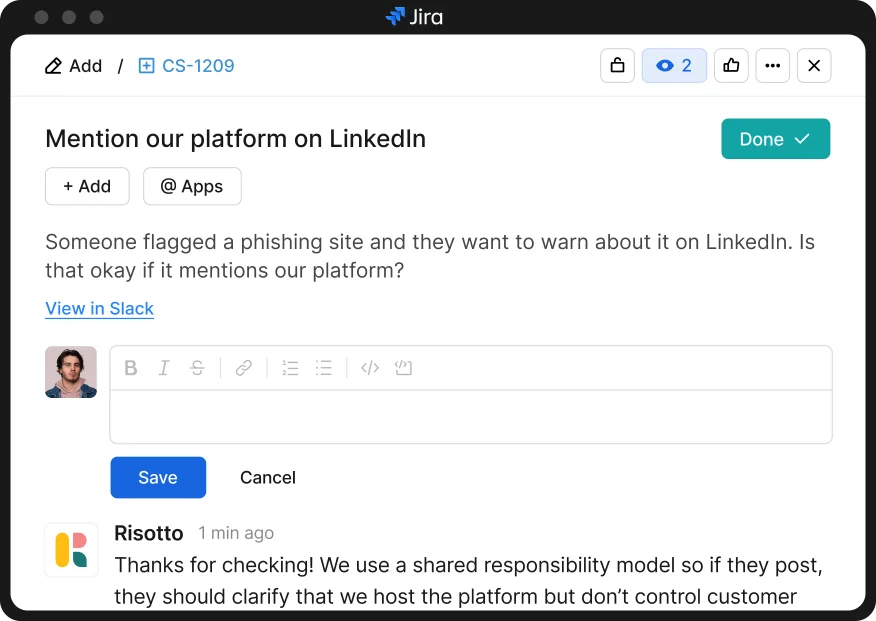Click the @ Apps button

point(192,186)
